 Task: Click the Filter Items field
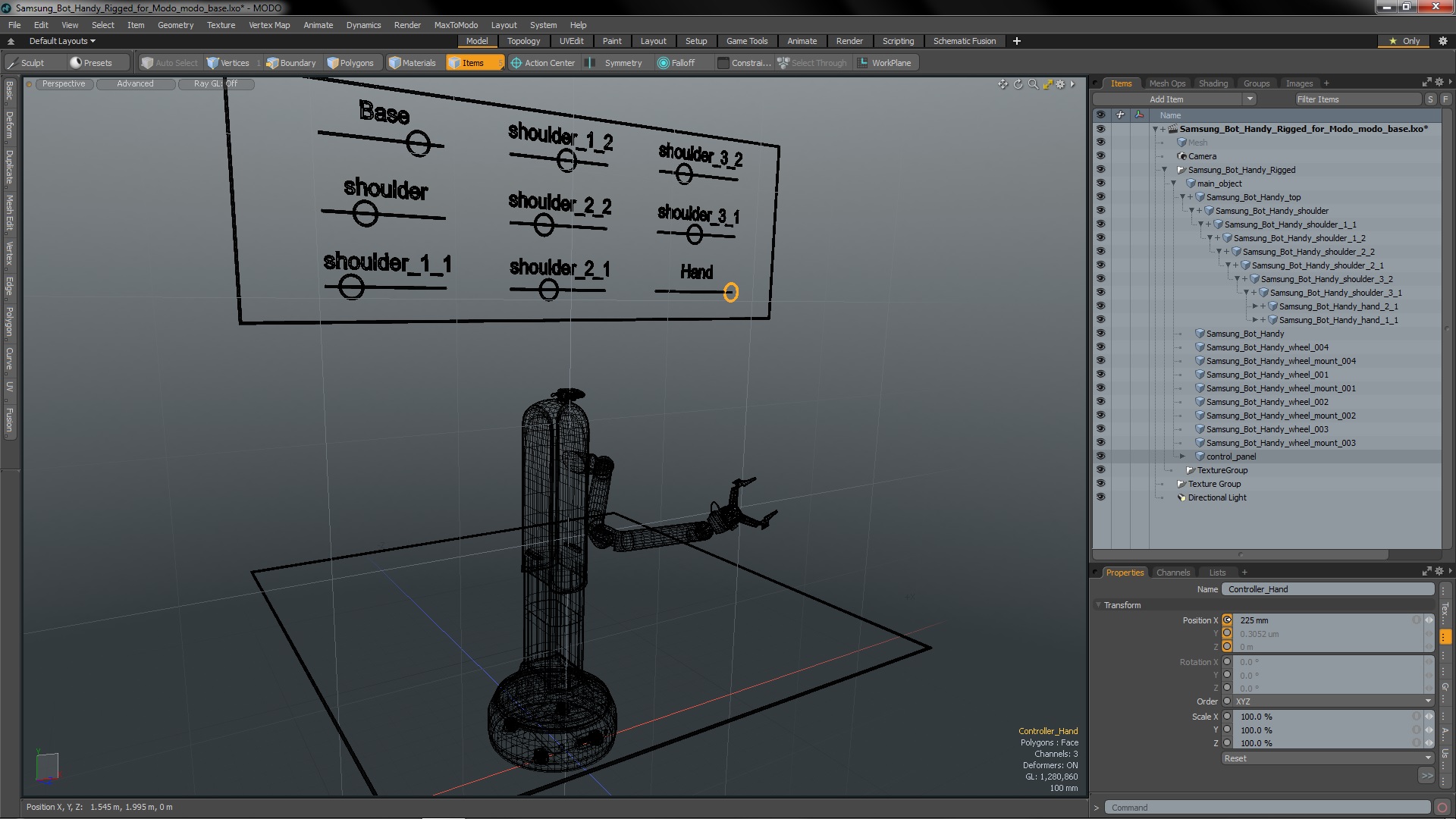coord(1357,99)
